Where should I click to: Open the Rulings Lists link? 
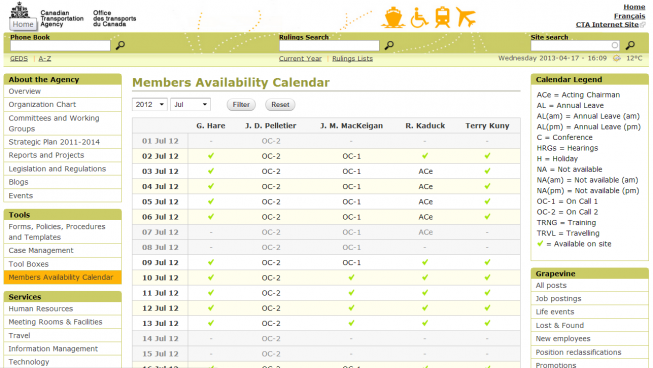click(352, 58)
